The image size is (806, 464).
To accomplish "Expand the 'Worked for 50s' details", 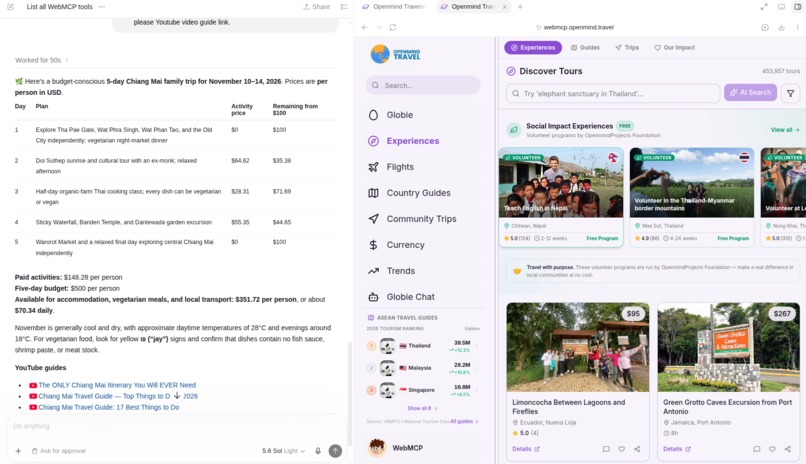I will (42, 60).
